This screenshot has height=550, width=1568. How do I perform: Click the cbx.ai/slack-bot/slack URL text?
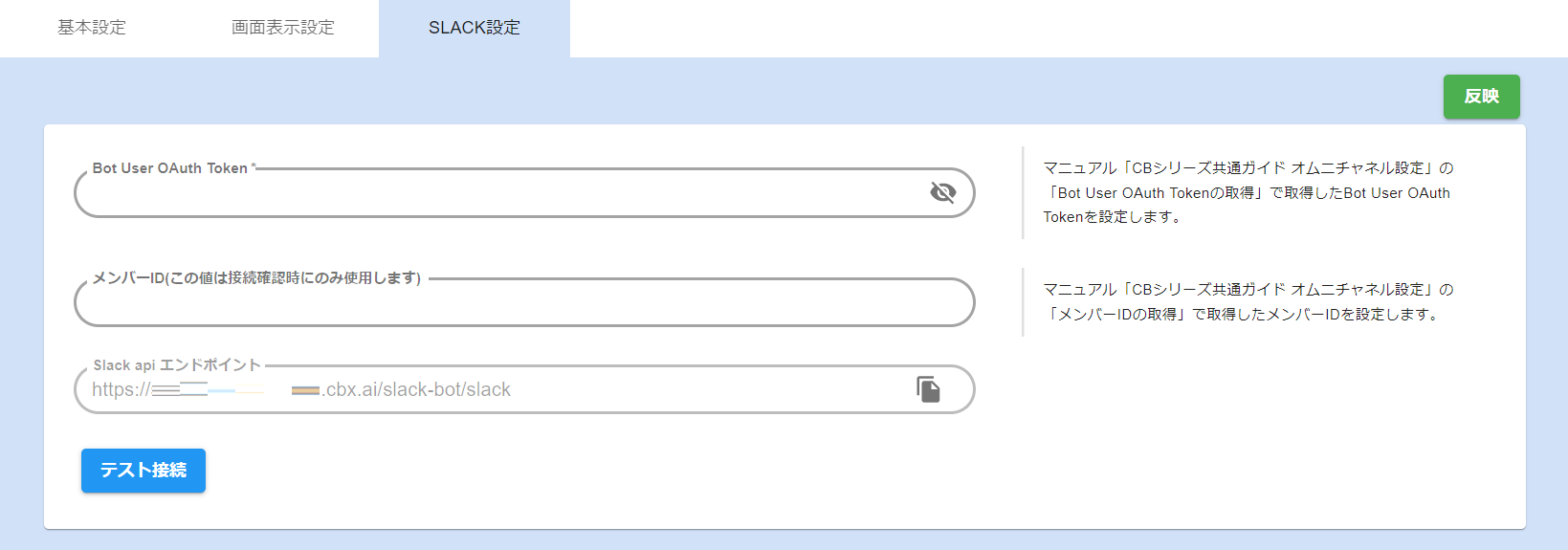[418, 390]
